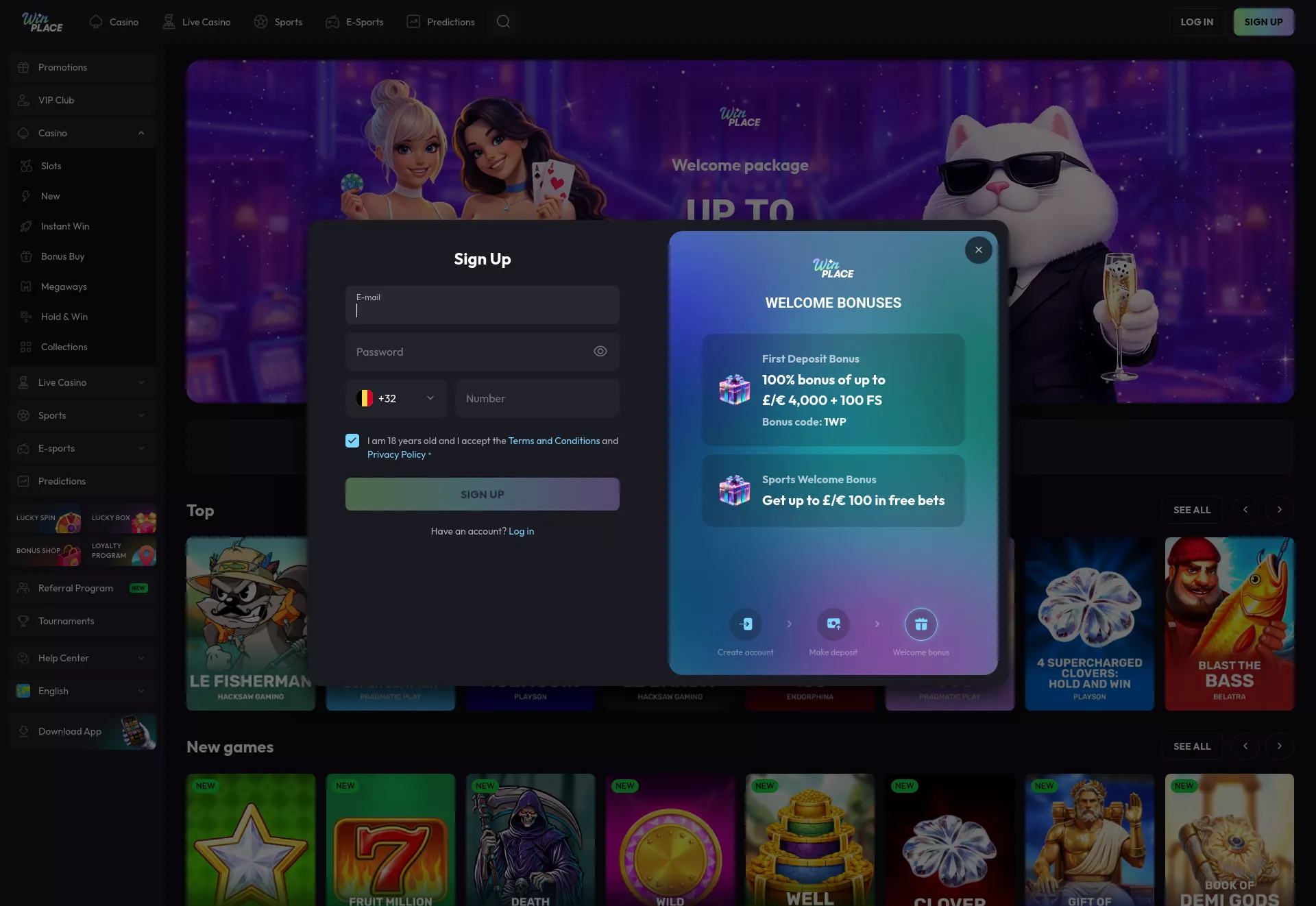Click the VIP Club icon in sidebar

pos(23,100)
